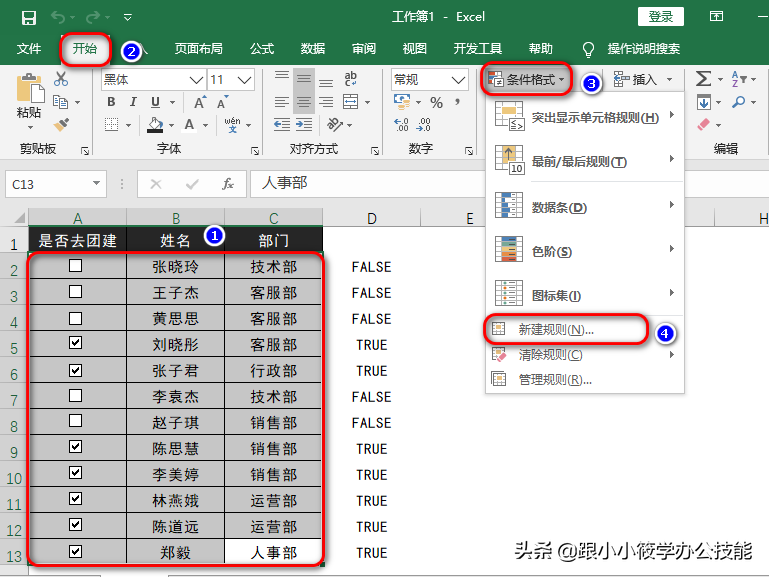
Task: Open the number format dropdown (常规)
Action: coord(458,79)
